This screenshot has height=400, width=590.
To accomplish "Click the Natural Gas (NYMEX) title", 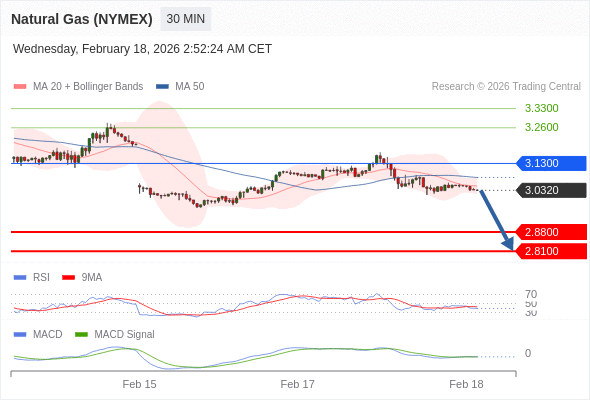I will pyautogui.click(x=82, y=19).
